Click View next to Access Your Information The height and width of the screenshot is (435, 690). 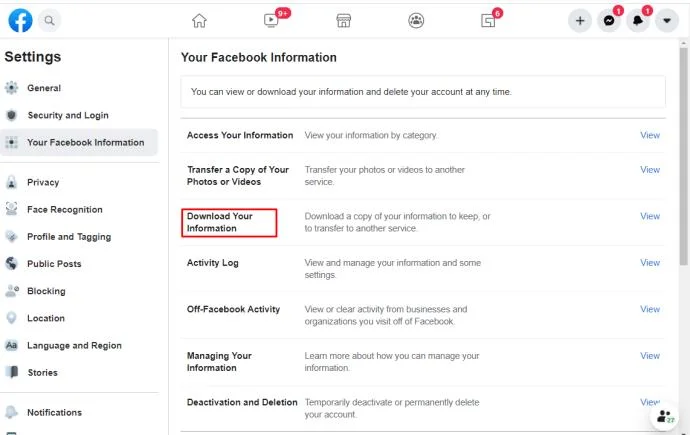click(x=650, y=135)
